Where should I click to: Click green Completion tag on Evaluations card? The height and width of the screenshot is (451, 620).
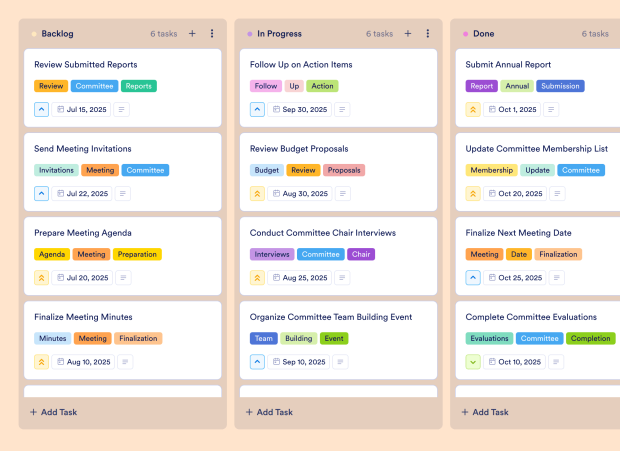[x=590, y=338]
